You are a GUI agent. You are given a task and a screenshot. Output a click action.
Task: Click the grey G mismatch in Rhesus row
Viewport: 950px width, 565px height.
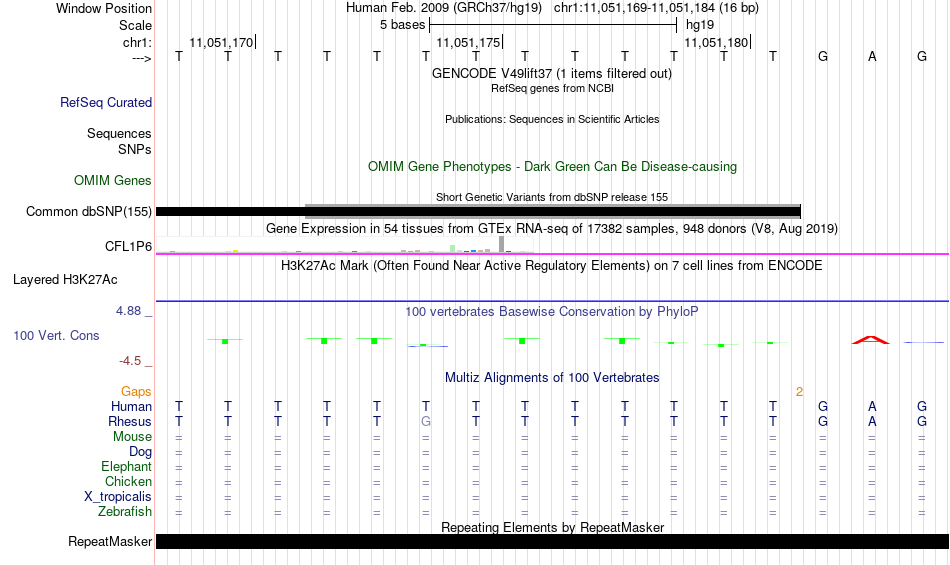click(426, 421)
